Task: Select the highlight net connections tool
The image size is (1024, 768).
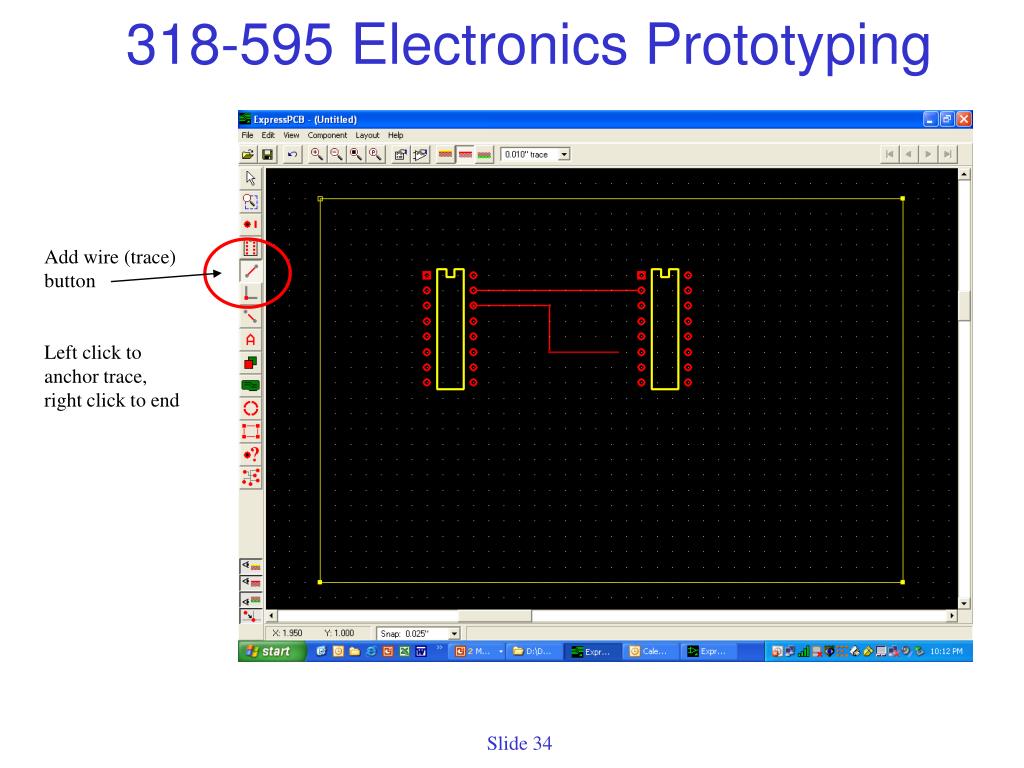Action: tap(251, 477)
